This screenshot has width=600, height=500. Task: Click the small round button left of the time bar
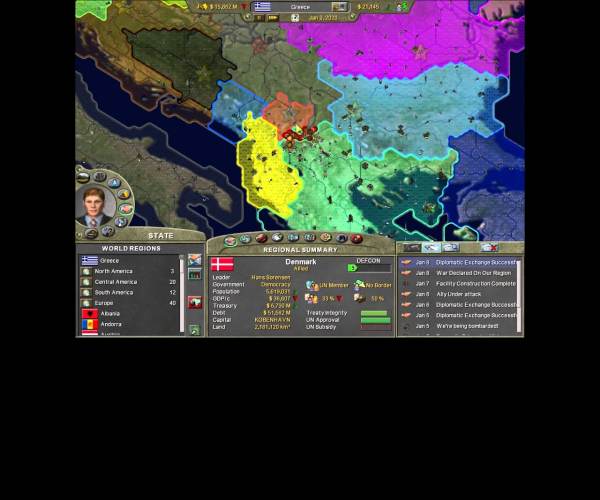[248, 17]
